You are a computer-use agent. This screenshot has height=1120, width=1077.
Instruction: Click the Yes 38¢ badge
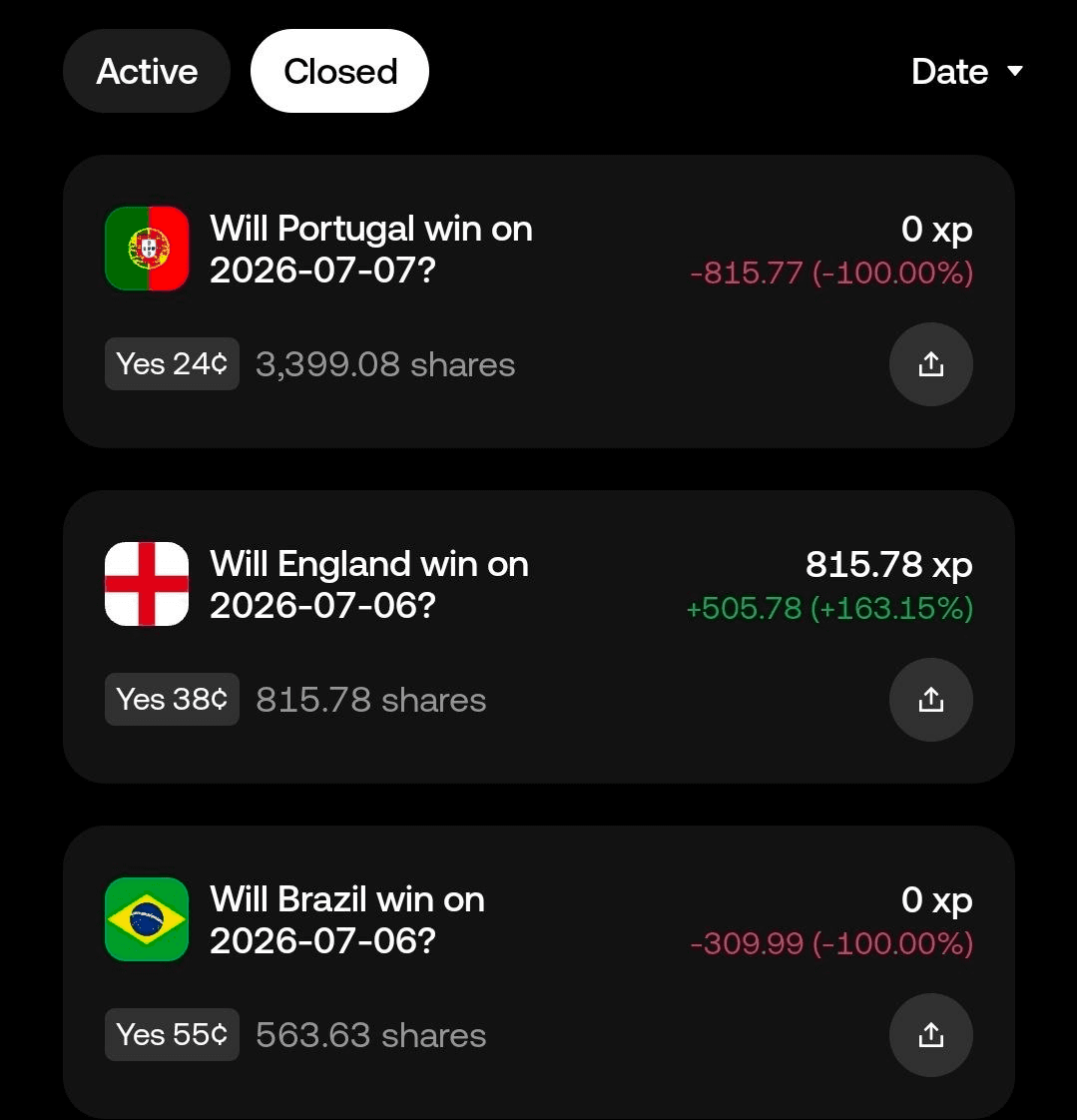tap(172, 700)
